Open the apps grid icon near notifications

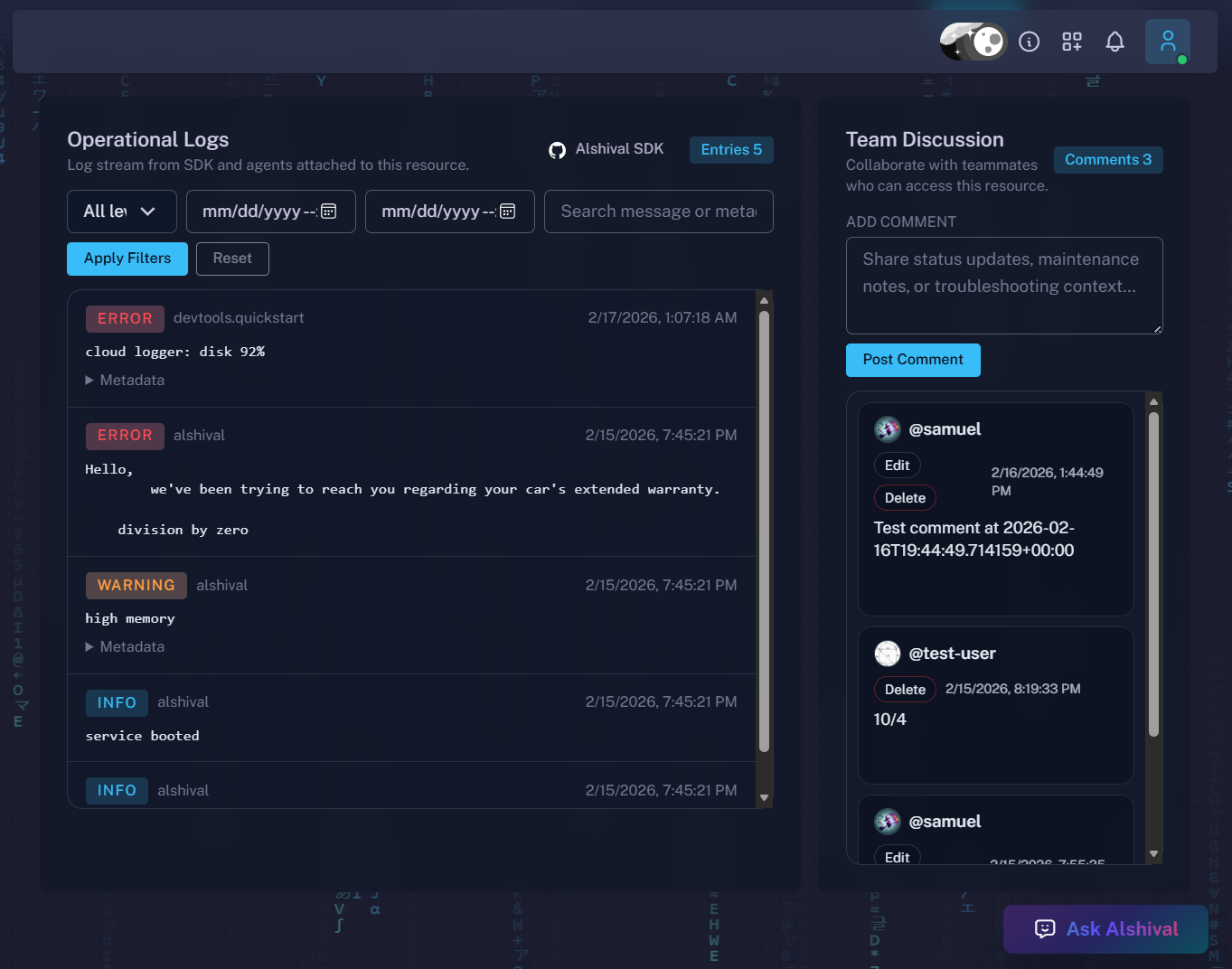pyautogui.click(x=1071, y=41)
